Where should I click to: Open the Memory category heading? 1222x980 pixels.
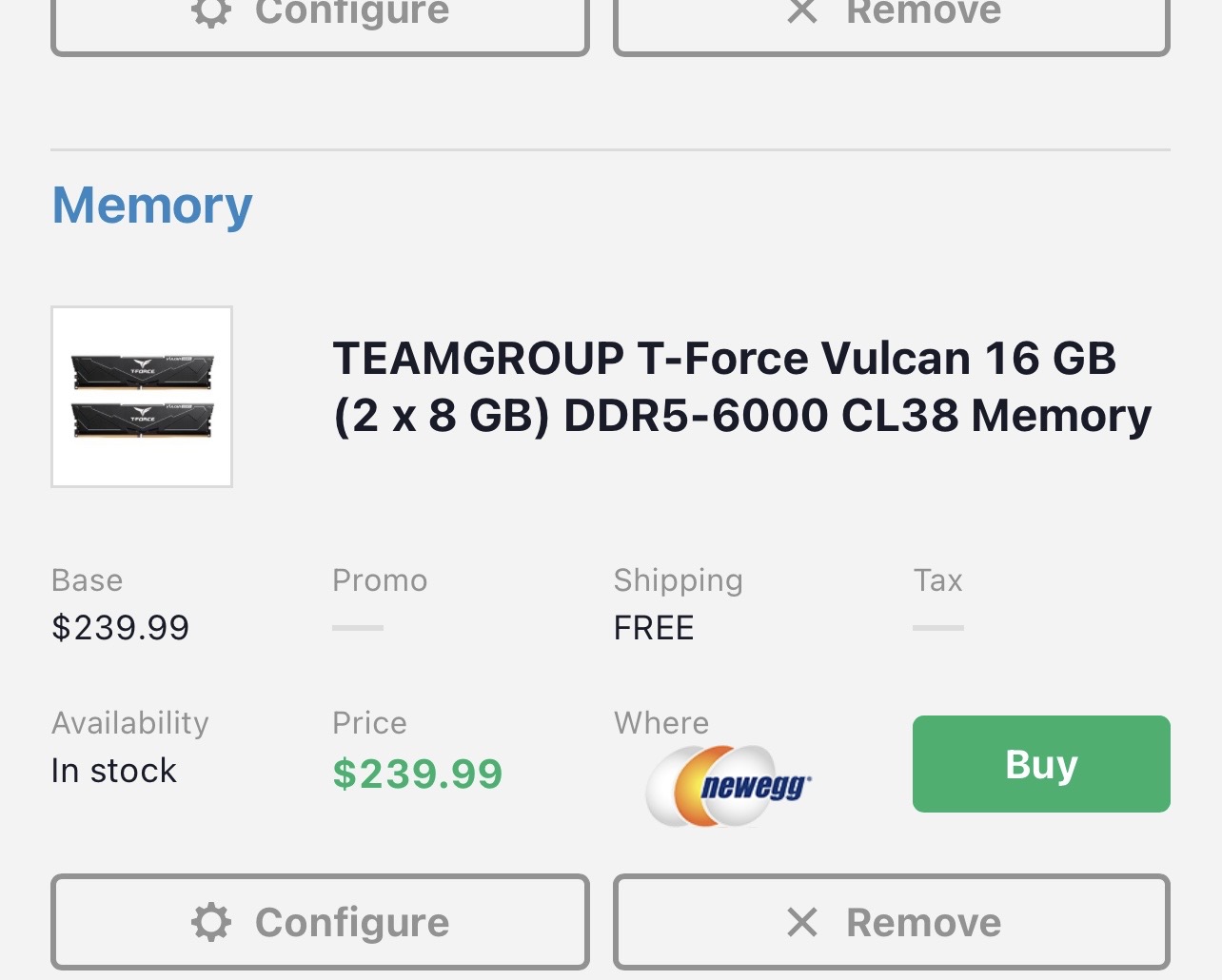pyautogui.click(x=152, y=206)
